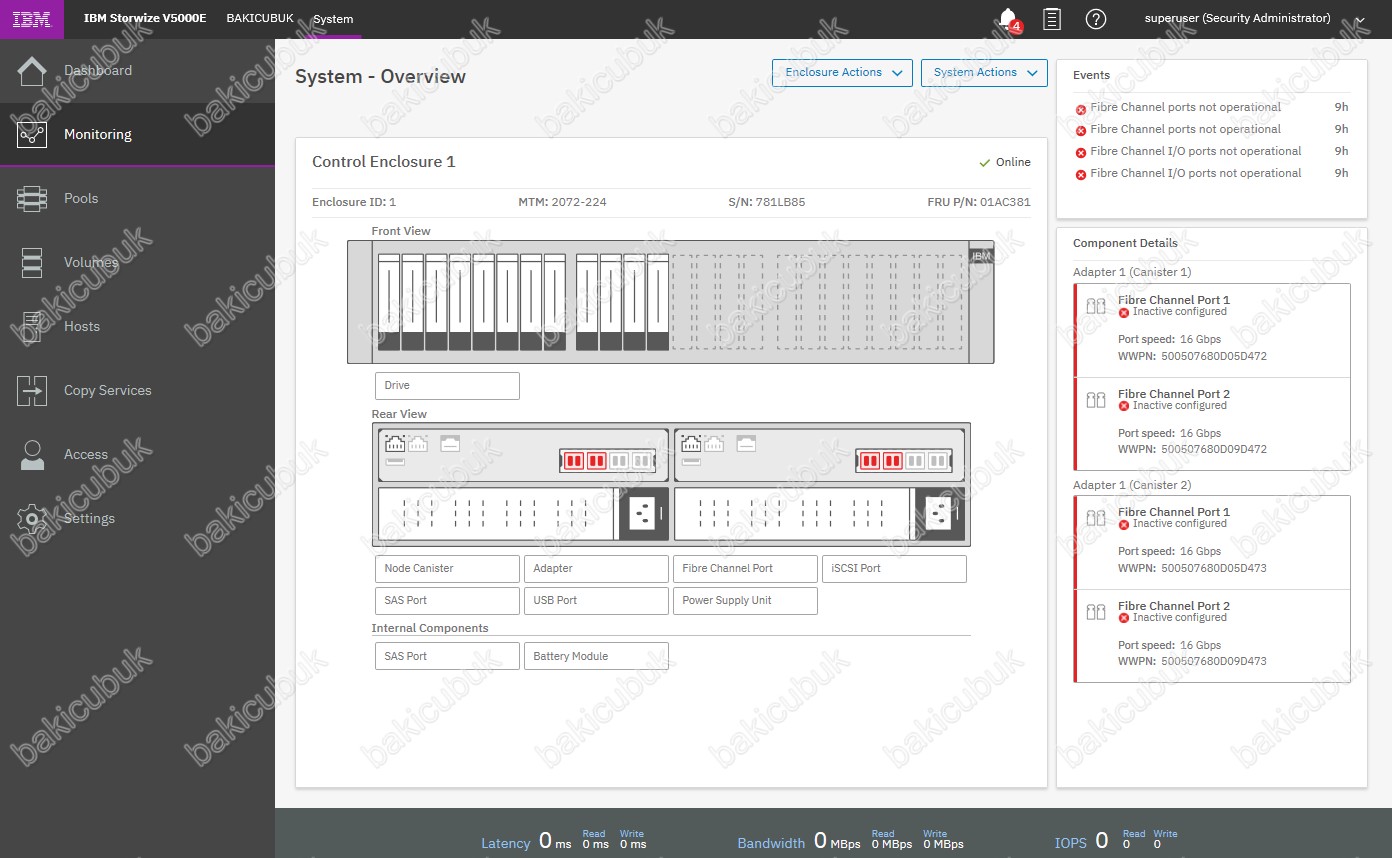Click the S/N: 781LB85 text

pyautogui.click(x=767, y=202)
